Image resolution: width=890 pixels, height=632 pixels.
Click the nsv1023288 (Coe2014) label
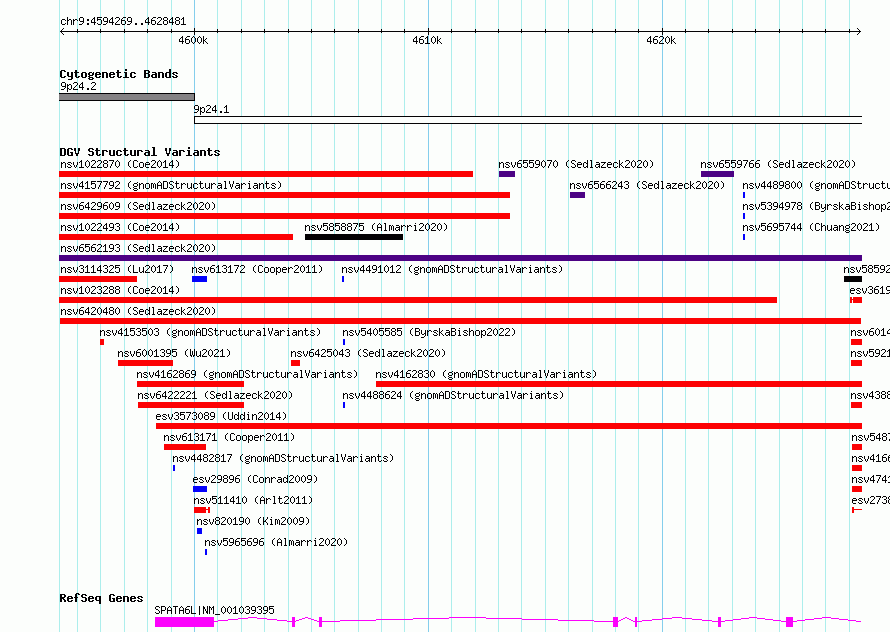click(120, 290)
